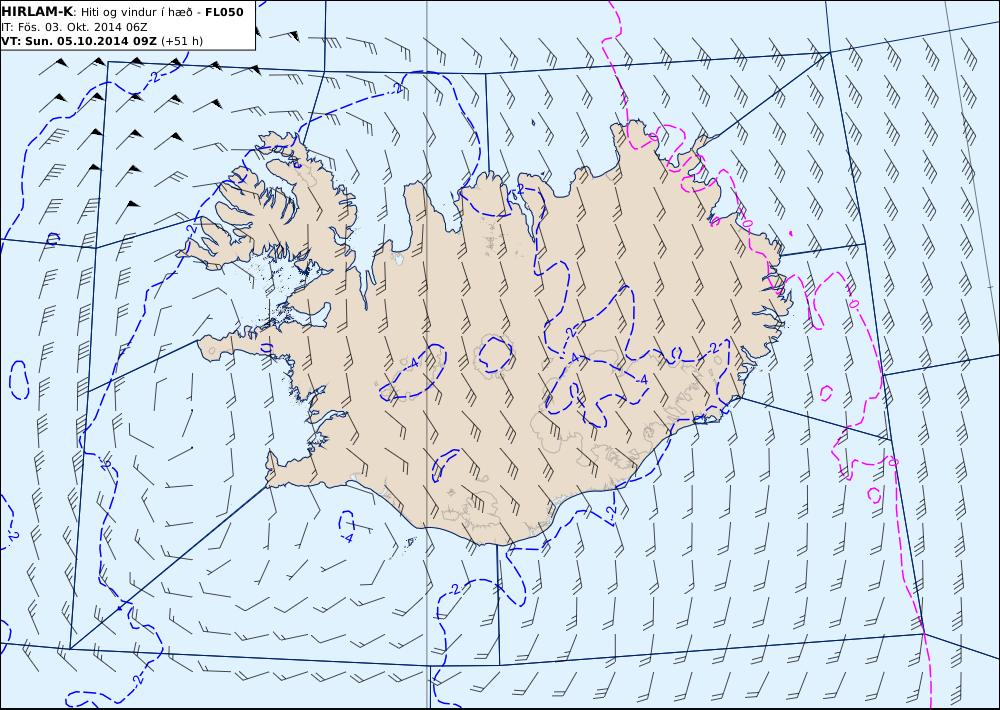Click the 'VT: Sun. 05.10.2014 09Z' valid time
The width and height of the screenshot is (1000, 710).
click(x=80, y=41)
